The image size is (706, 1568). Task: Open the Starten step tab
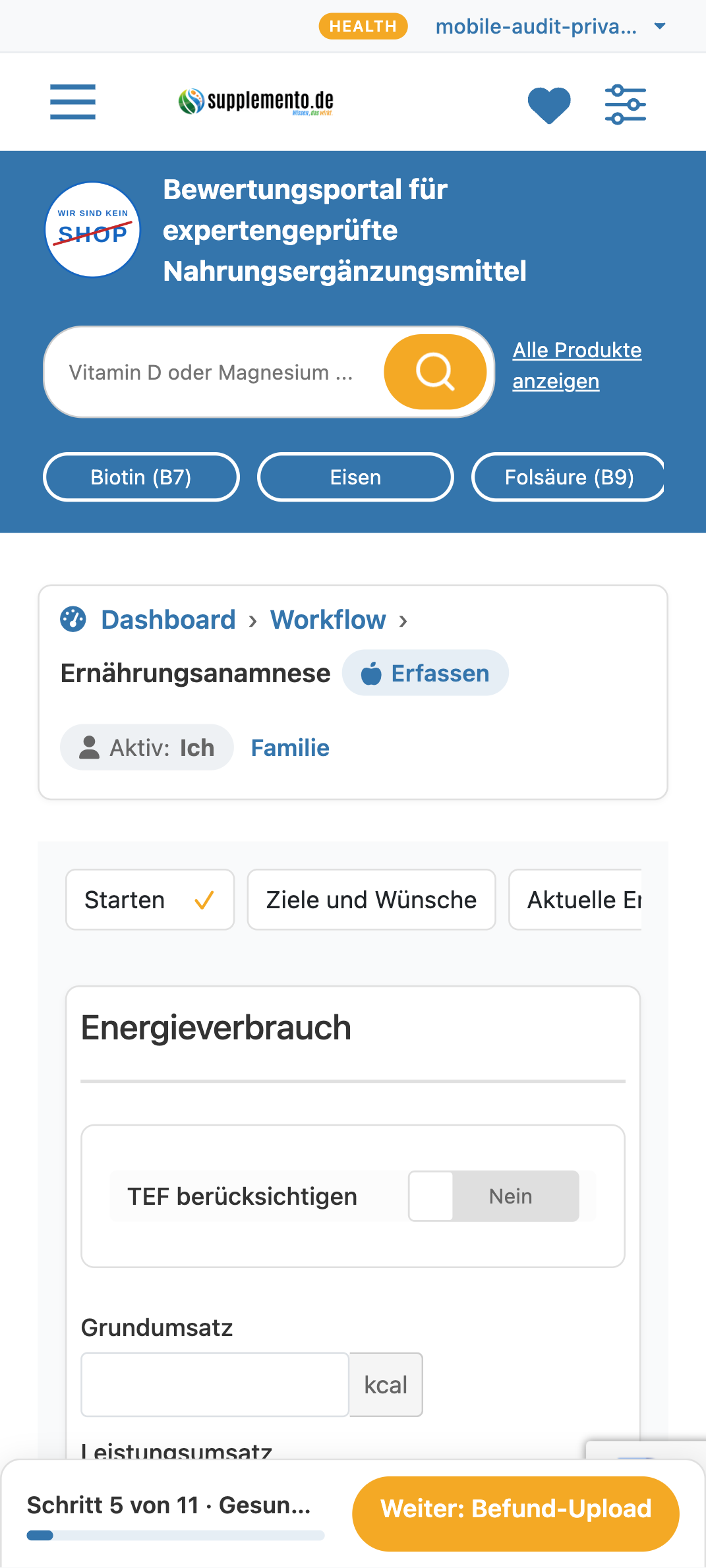click(x=150, y=900)
